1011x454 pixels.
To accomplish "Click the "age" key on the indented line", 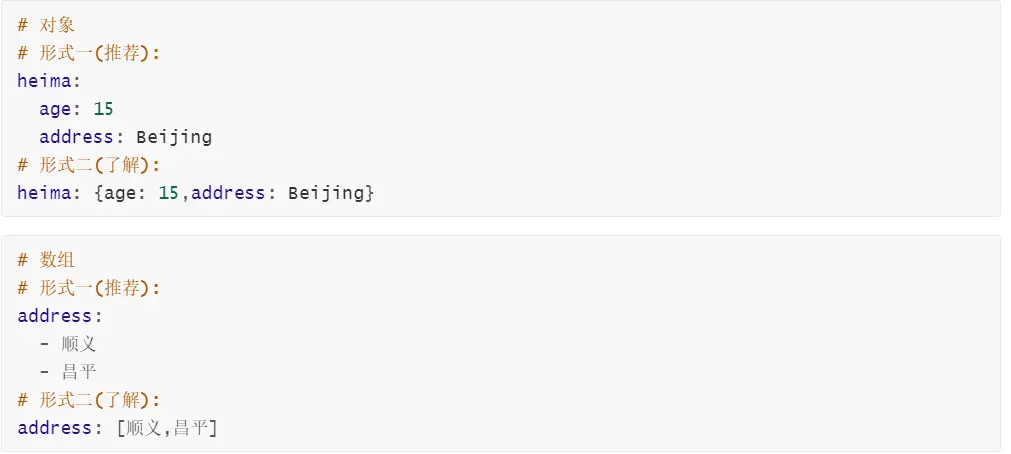I will (x=55, y=109).
